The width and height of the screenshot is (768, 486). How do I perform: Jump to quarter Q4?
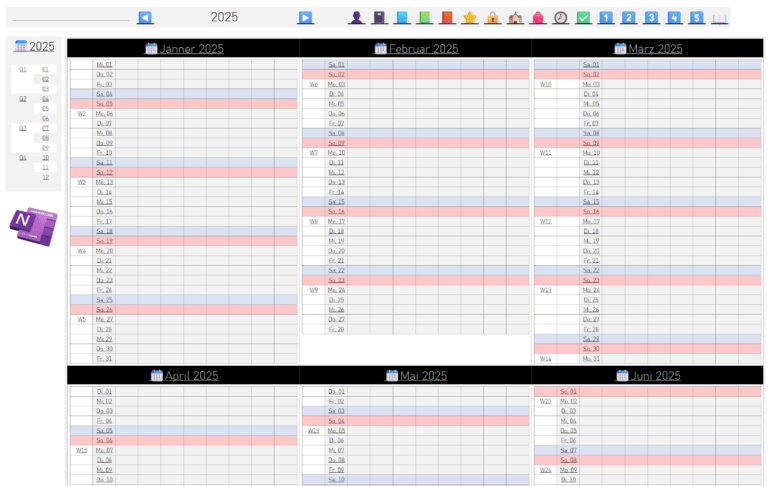(x=23, y=158)
